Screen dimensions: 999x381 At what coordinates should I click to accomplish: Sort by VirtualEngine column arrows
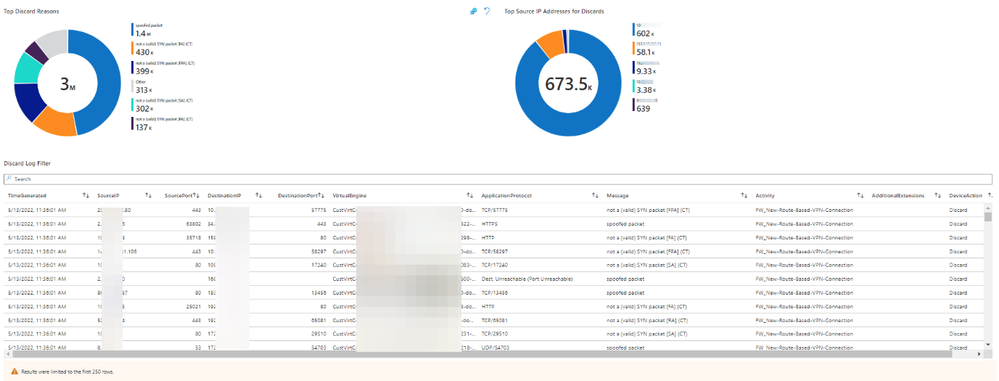(x=470, y=196)
